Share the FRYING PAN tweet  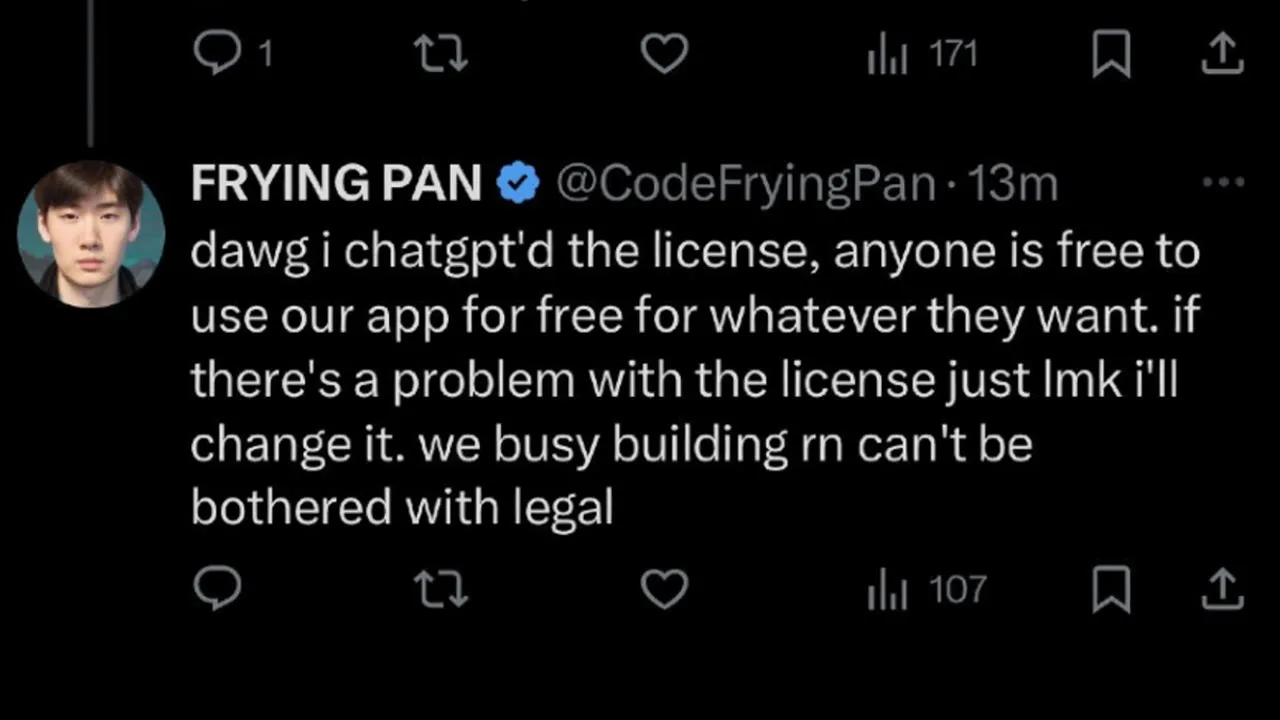tap(1221, 589)
